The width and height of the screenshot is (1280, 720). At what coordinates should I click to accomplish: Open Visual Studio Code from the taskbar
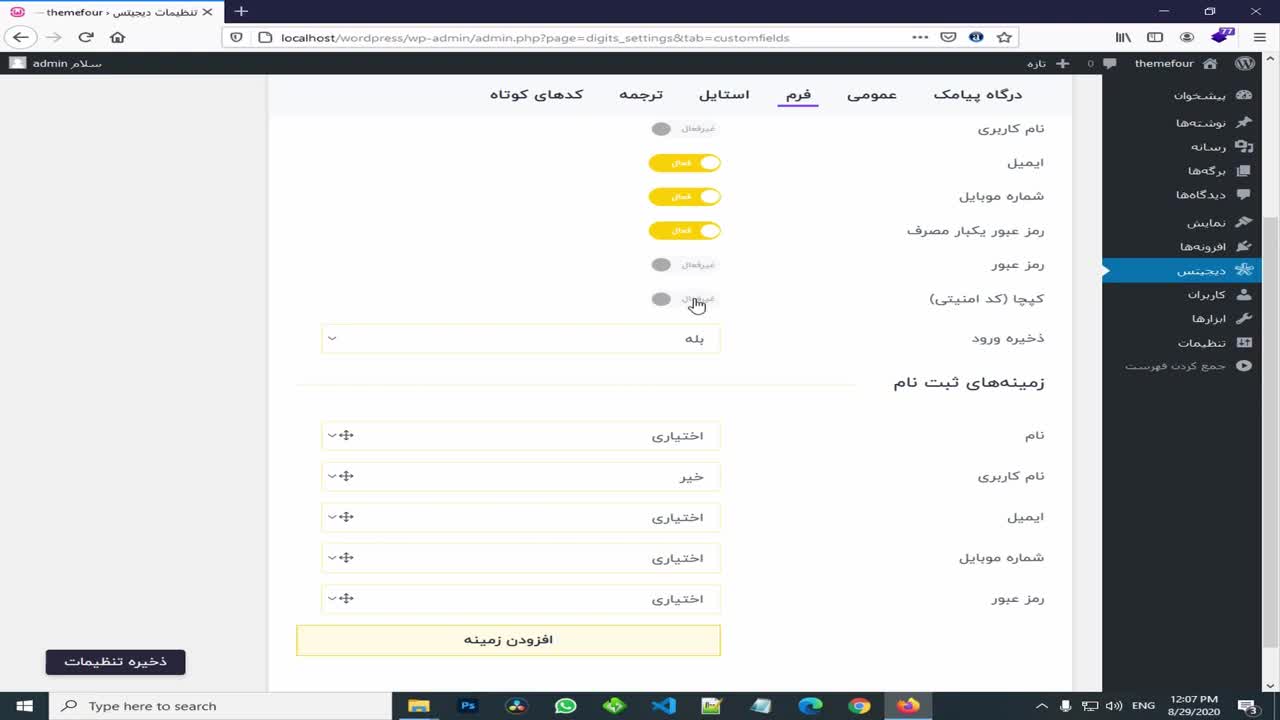pos(663,706)
